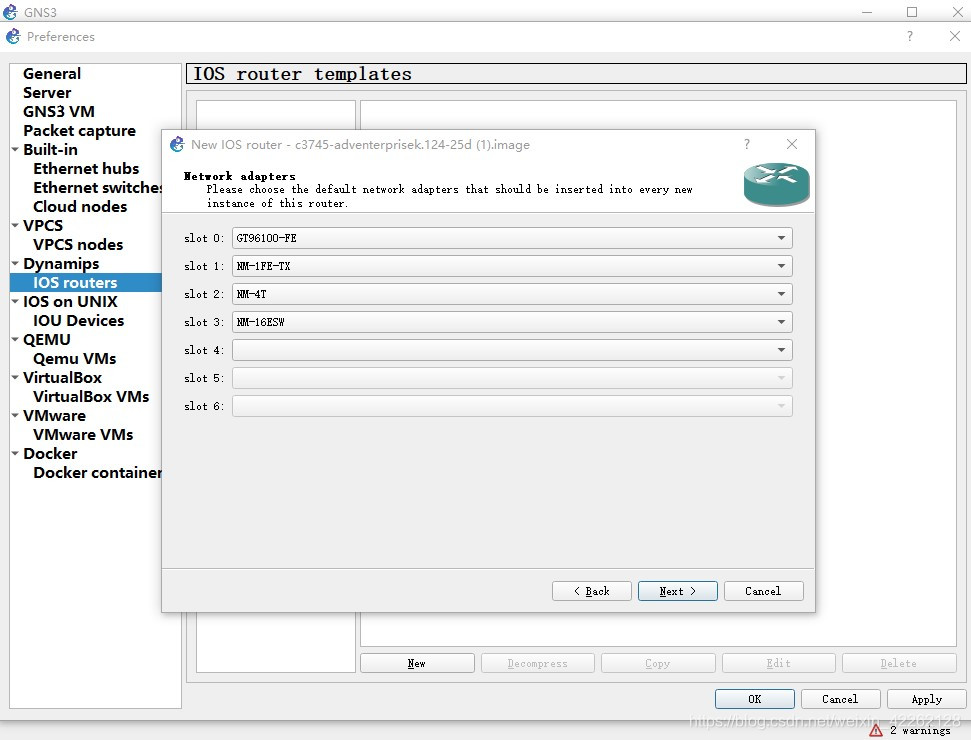This screenshot has height=740, width=971.
Task: Collapse the VMware tree section
Action: point(15,416)
